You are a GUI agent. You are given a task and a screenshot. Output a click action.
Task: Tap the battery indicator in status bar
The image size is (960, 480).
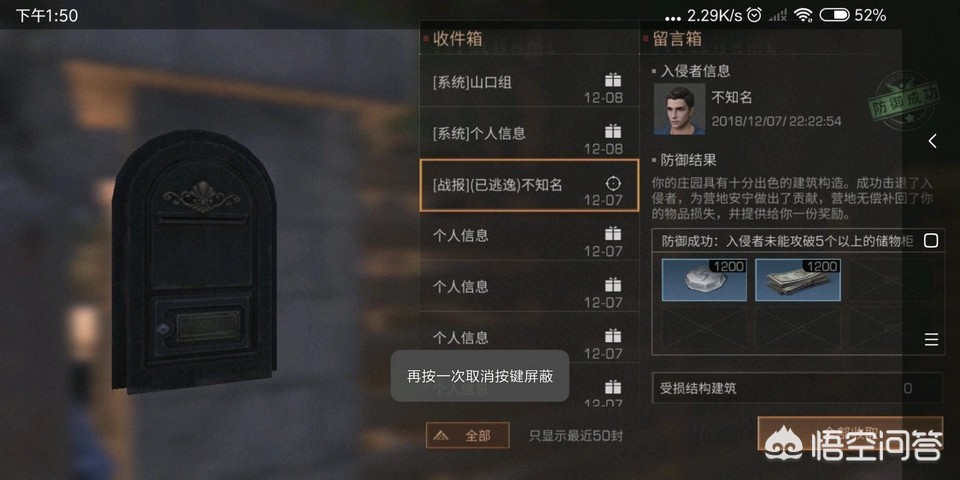(834, 15)
